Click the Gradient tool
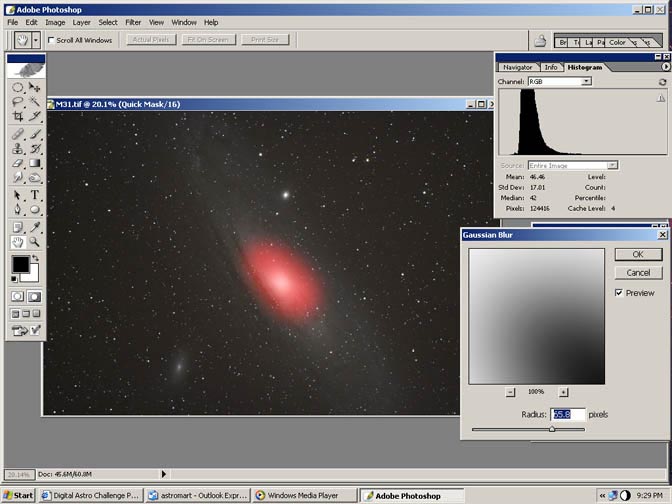The width and height of the screenshot is (672, 504). pos(35,163)
